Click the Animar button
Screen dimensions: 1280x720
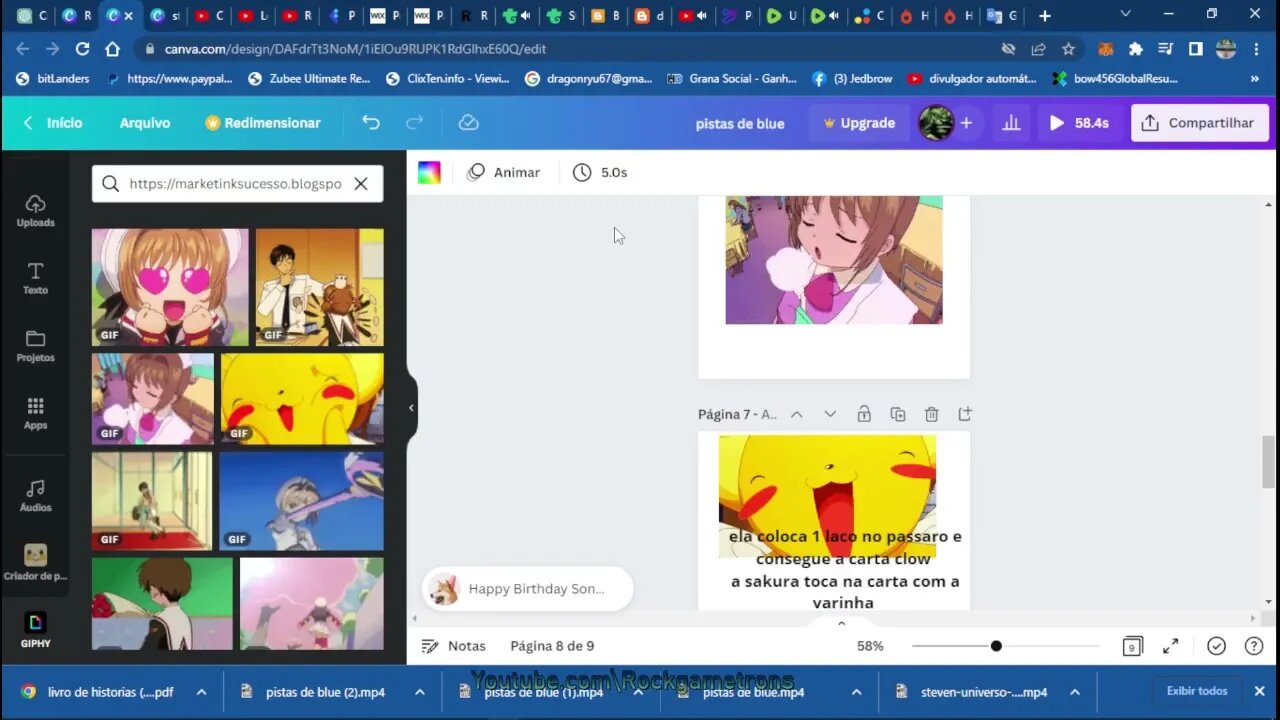504,172
